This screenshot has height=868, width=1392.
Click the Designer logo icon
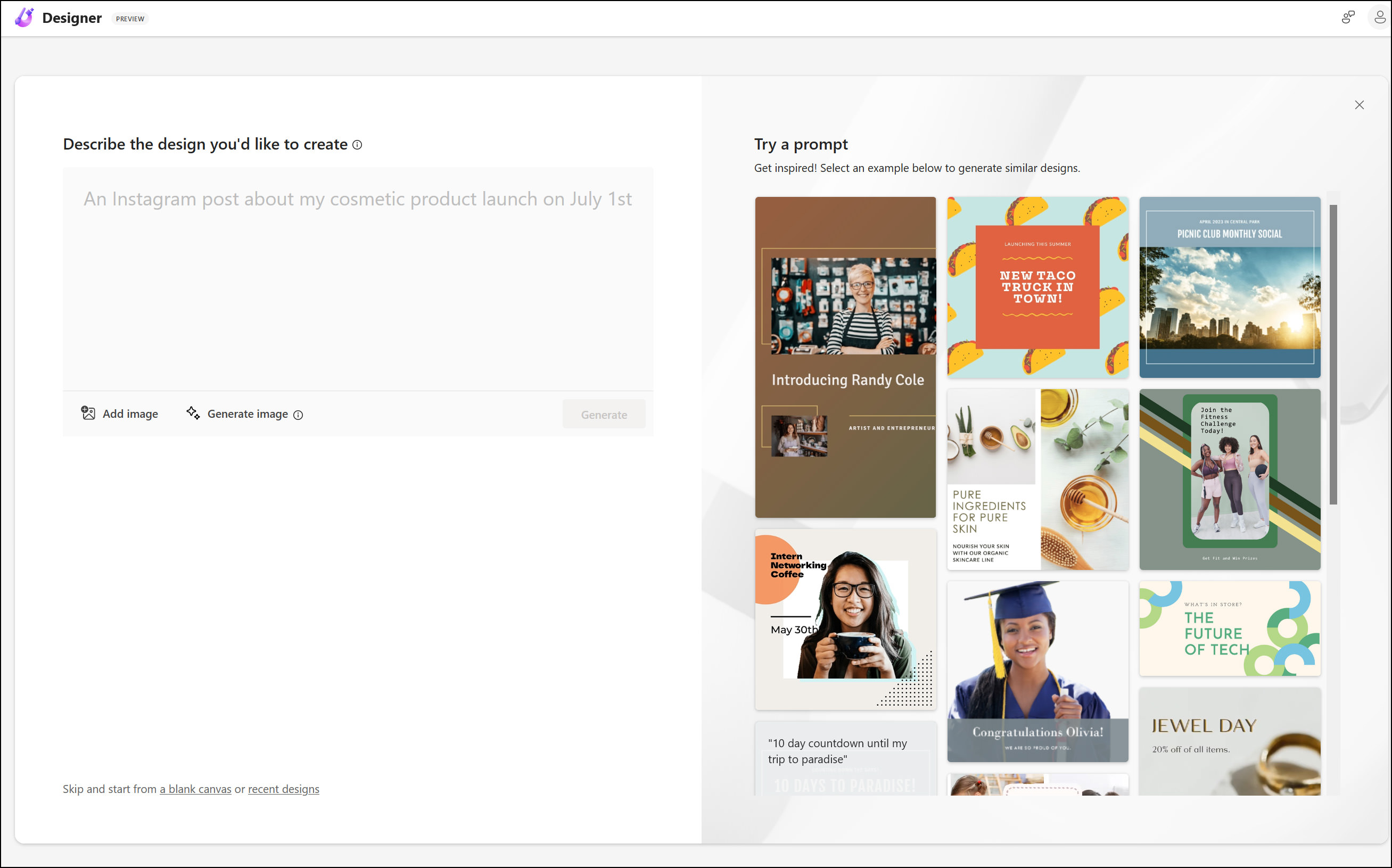point(24,18)
